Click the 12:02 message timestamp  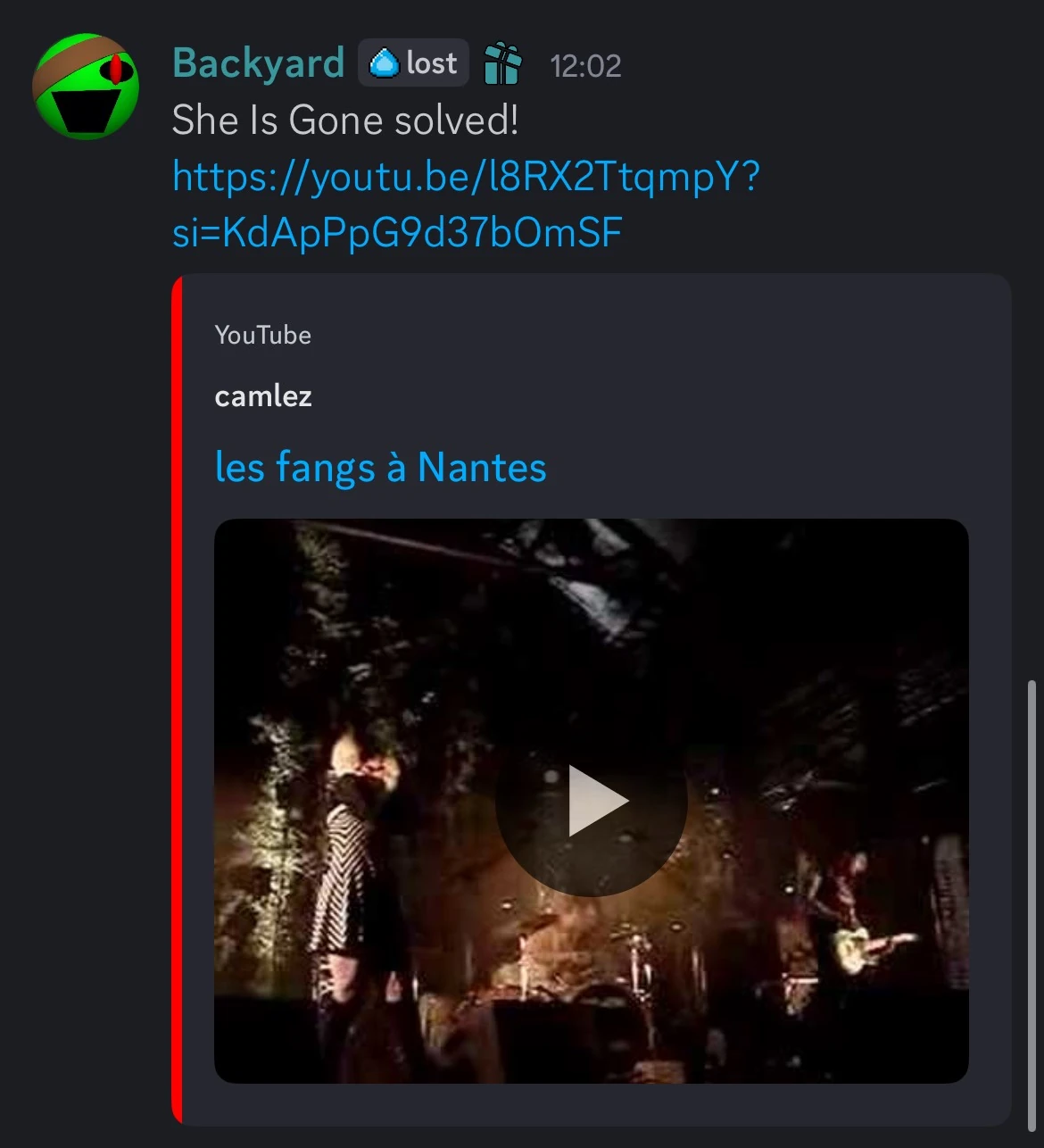click(585, 66)
